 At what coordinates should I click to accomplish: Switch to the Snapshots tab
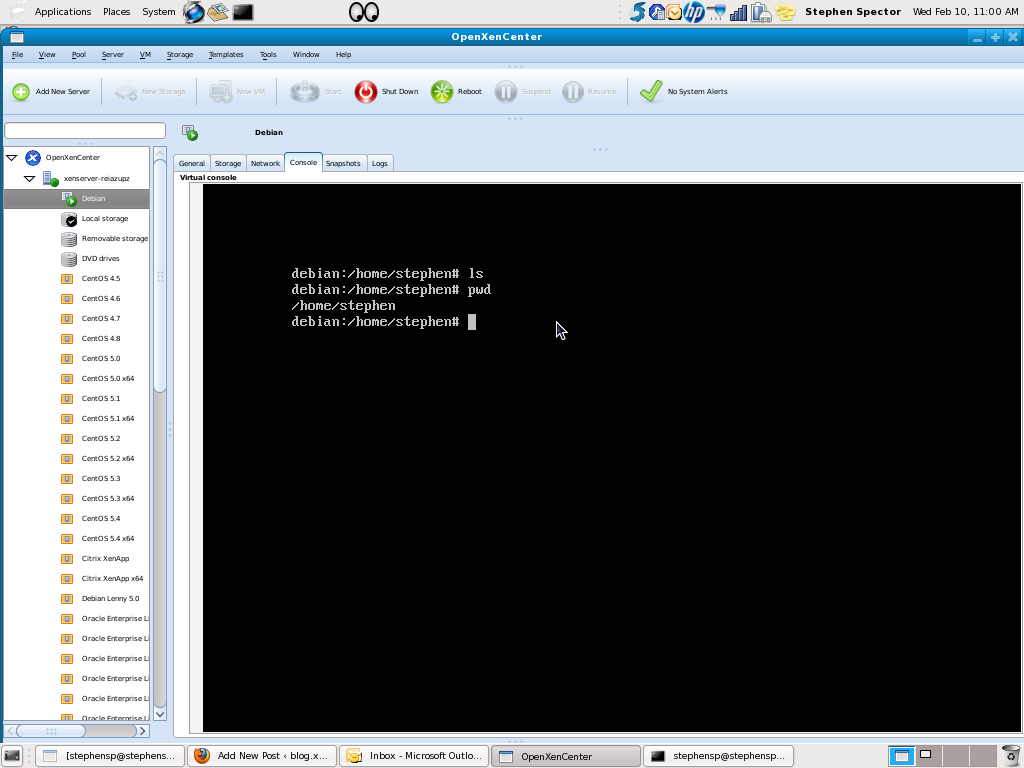point(343,163)
